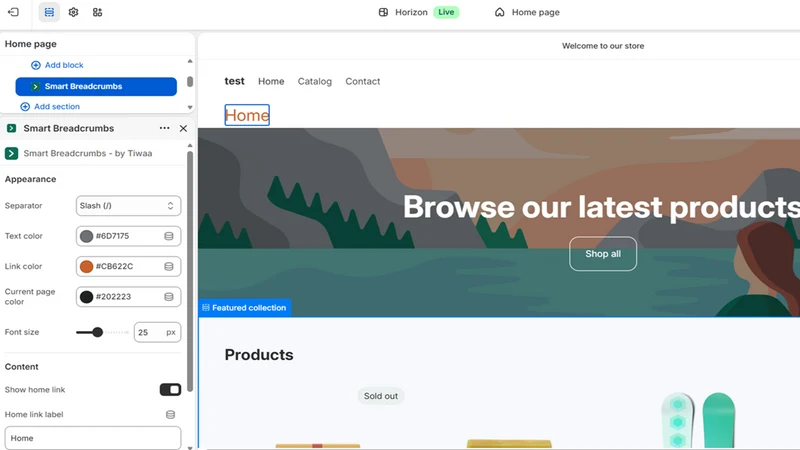Open the Sections panel icon
Screen dimensions: 800x450
coord(49,12)
